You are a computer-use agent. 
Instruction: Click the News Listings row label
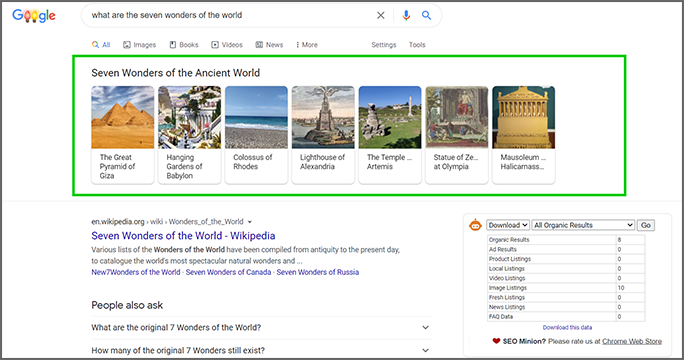click(506, 307)
